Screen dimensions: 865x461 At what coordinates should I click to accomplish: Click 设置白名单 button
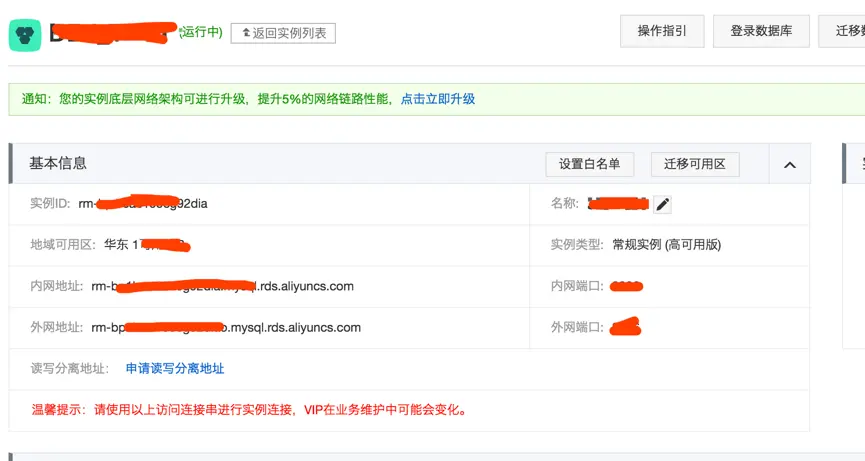[590, 164]
